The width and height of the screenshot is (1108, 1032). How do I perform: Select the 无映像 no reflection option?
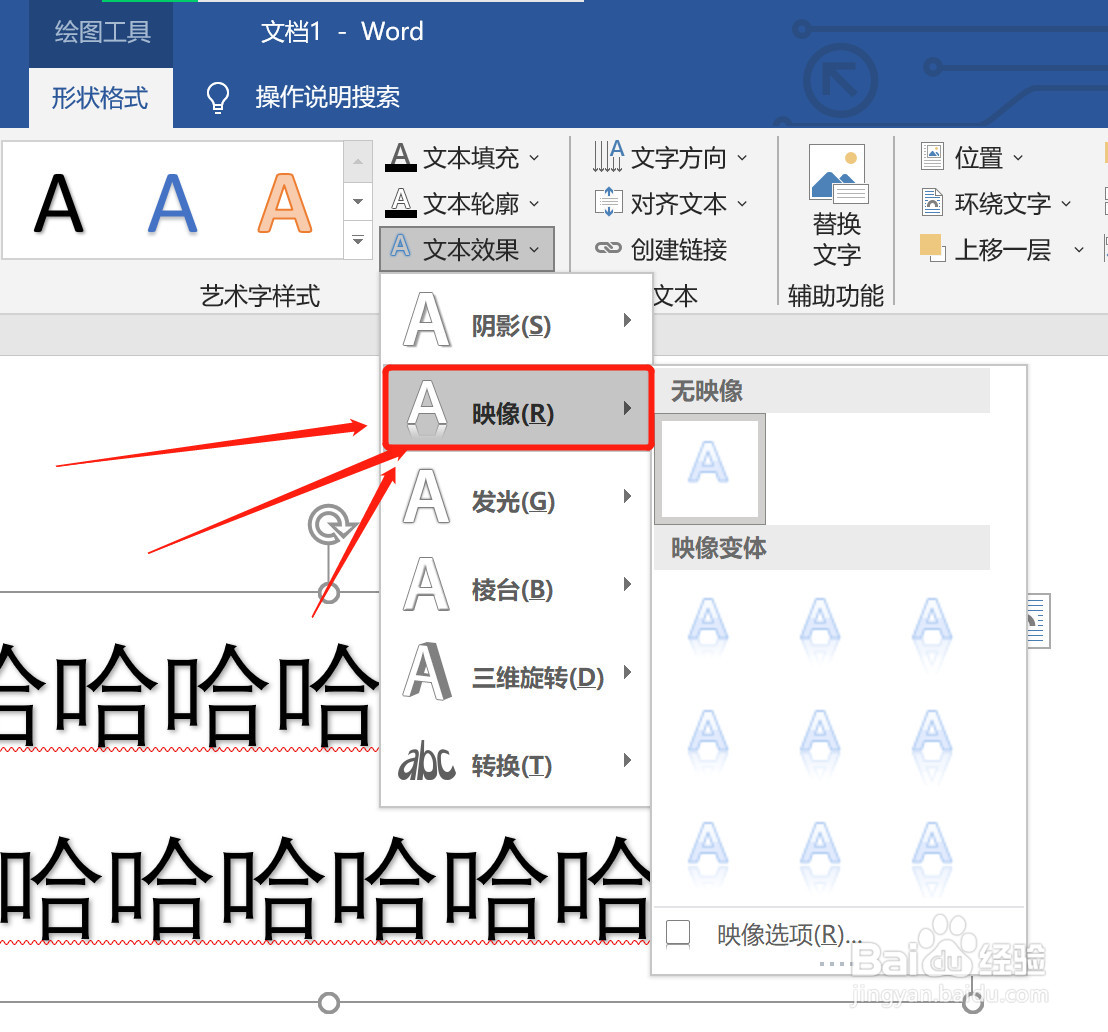coord(710,468)
